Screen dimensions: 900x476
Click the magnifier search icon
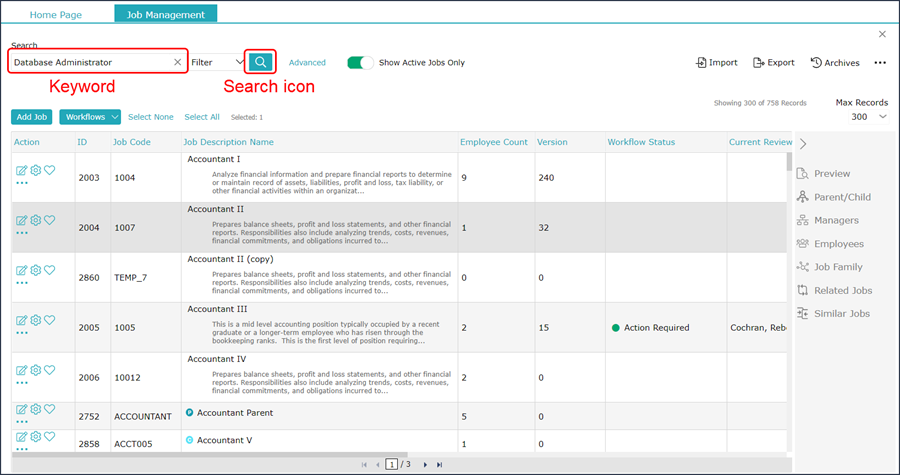coord(261,62)
